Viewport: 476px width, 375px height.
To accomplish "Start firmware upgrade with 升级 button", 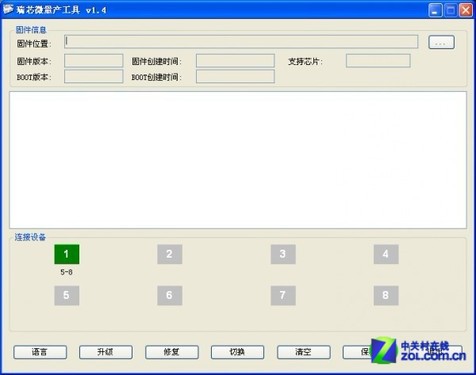I will [106, 352].
